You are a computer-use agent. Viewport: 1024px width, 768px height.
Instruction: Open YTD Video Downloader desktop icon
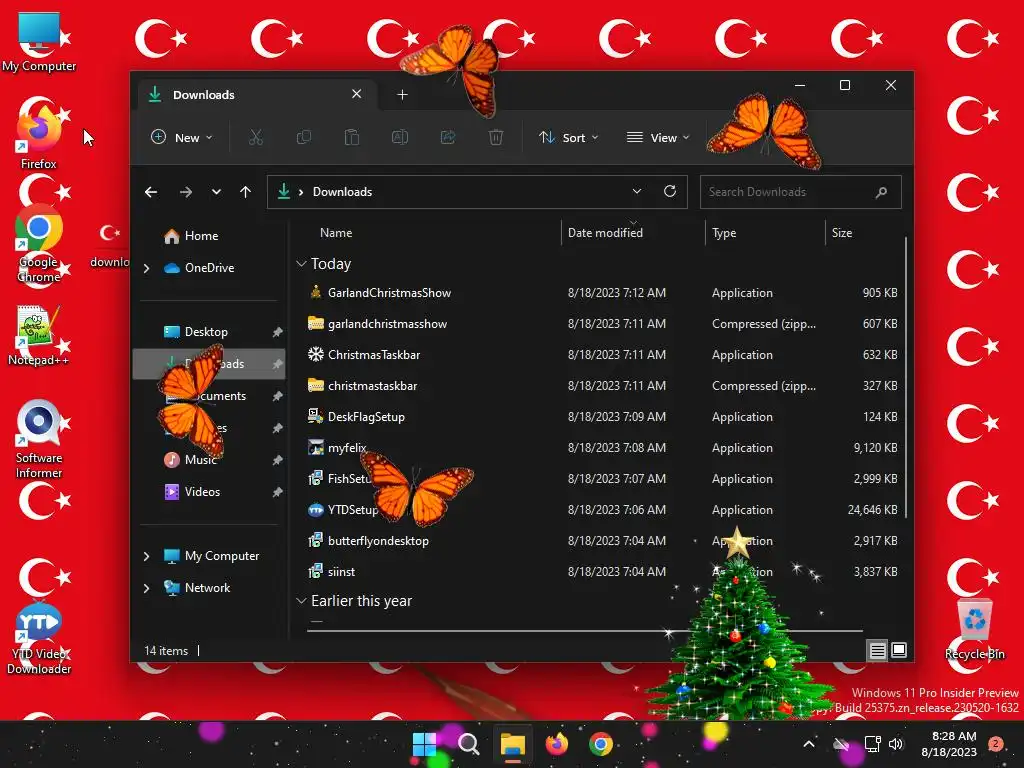(x=39, y=639)
